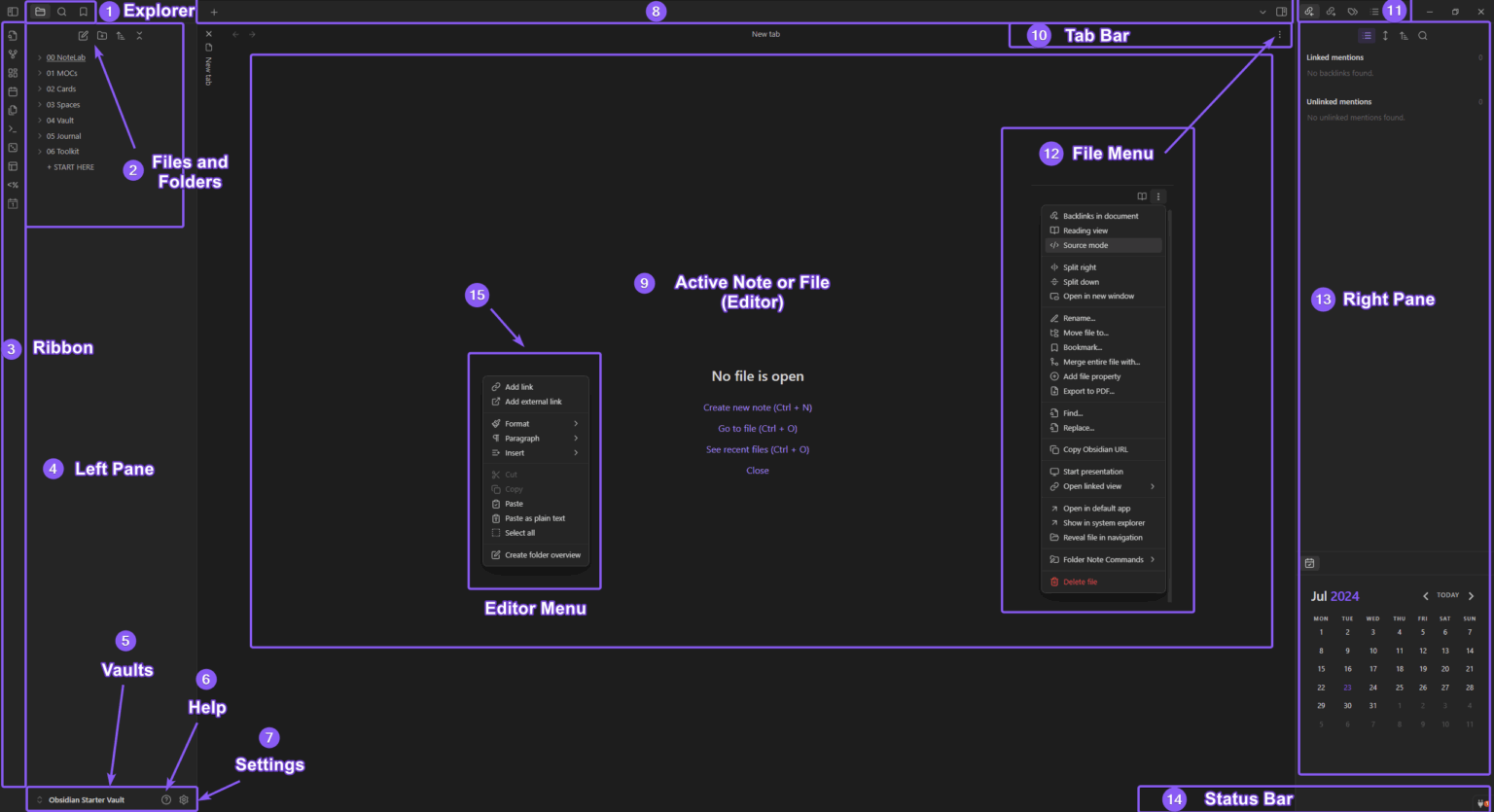The image size is (1494, 812).
Task: Open the Bookmarks tab in left pane
Action: coord(84,12)
